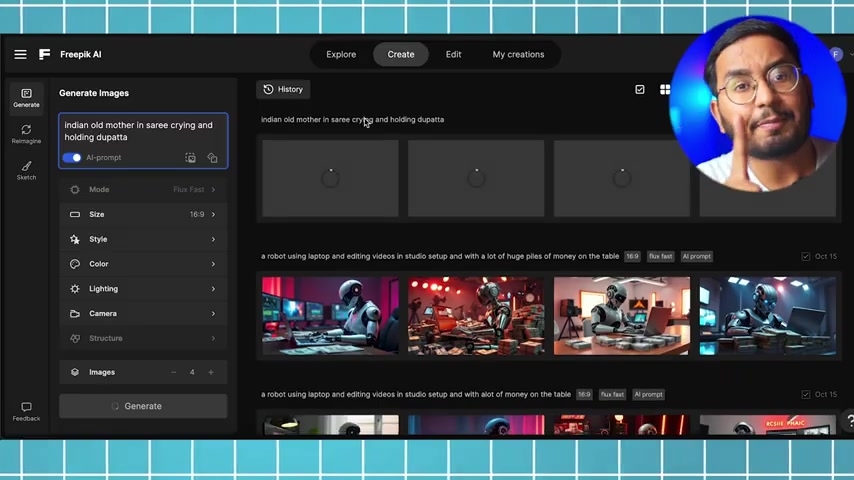The width and height of the screenshot is (854, 480).
Task: Check the first Oct 15 generation checkbox
Action: 806,257
